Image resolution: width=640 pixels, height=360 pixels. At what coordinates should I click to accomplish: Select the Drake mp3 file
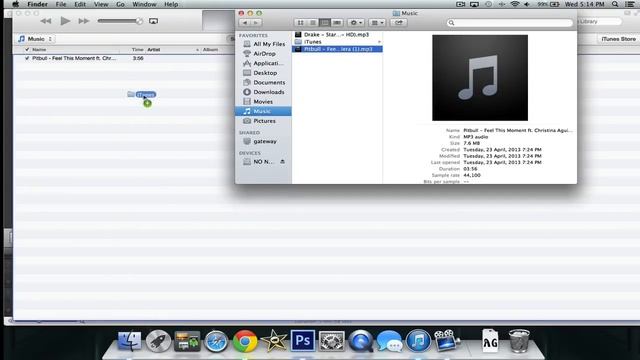[337, 35]
